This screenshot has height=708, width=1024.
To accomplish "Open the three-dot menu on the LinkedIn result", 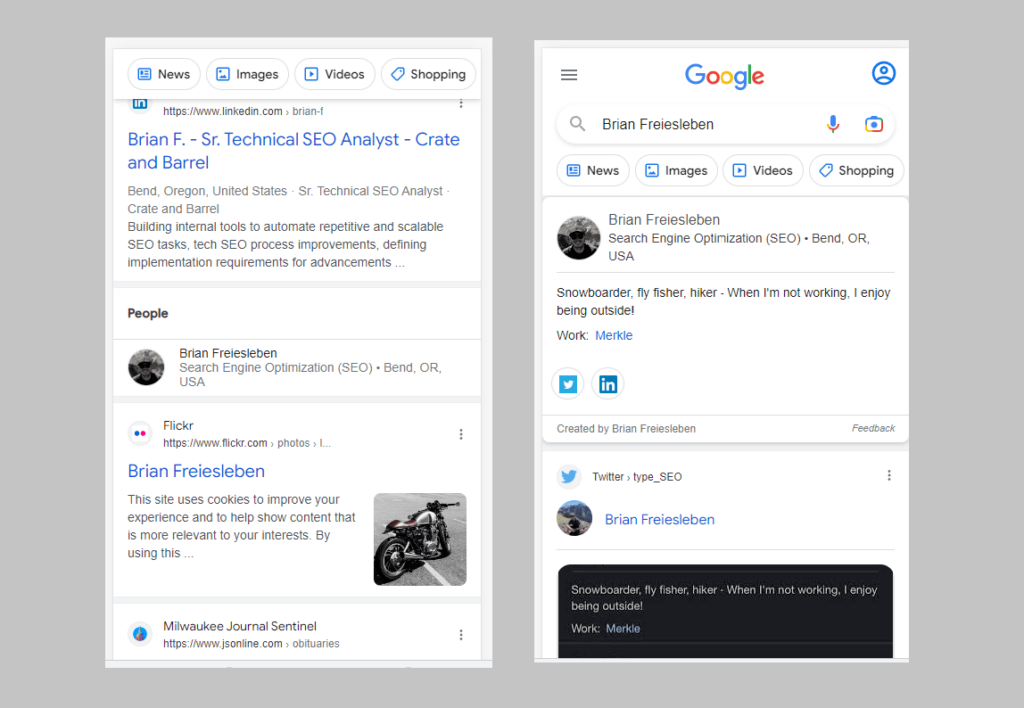I will (461, 103).
